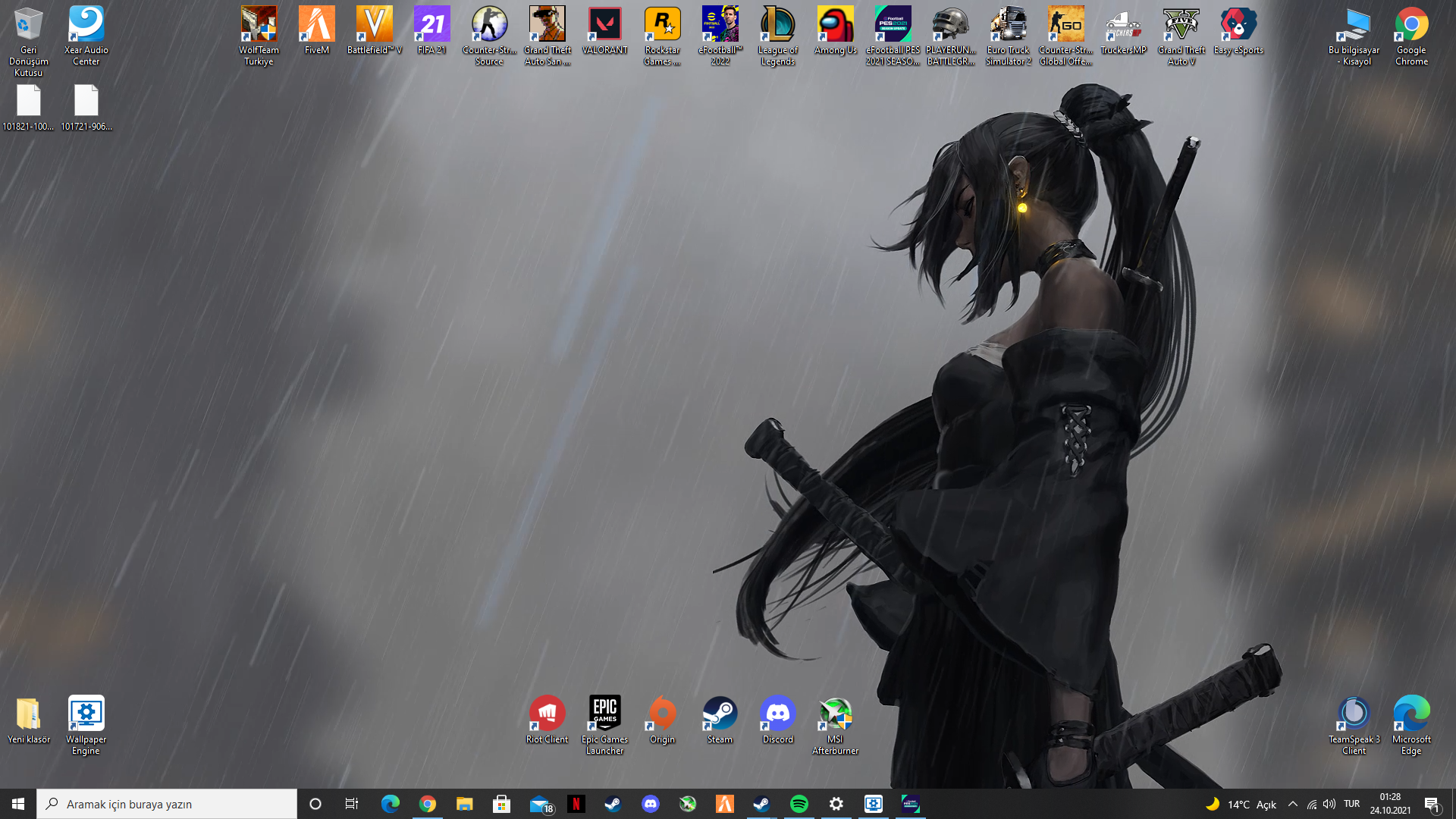This screenshot has width=1456, height=819.
Task: Open the Windows Start menu
Action: 18,804
